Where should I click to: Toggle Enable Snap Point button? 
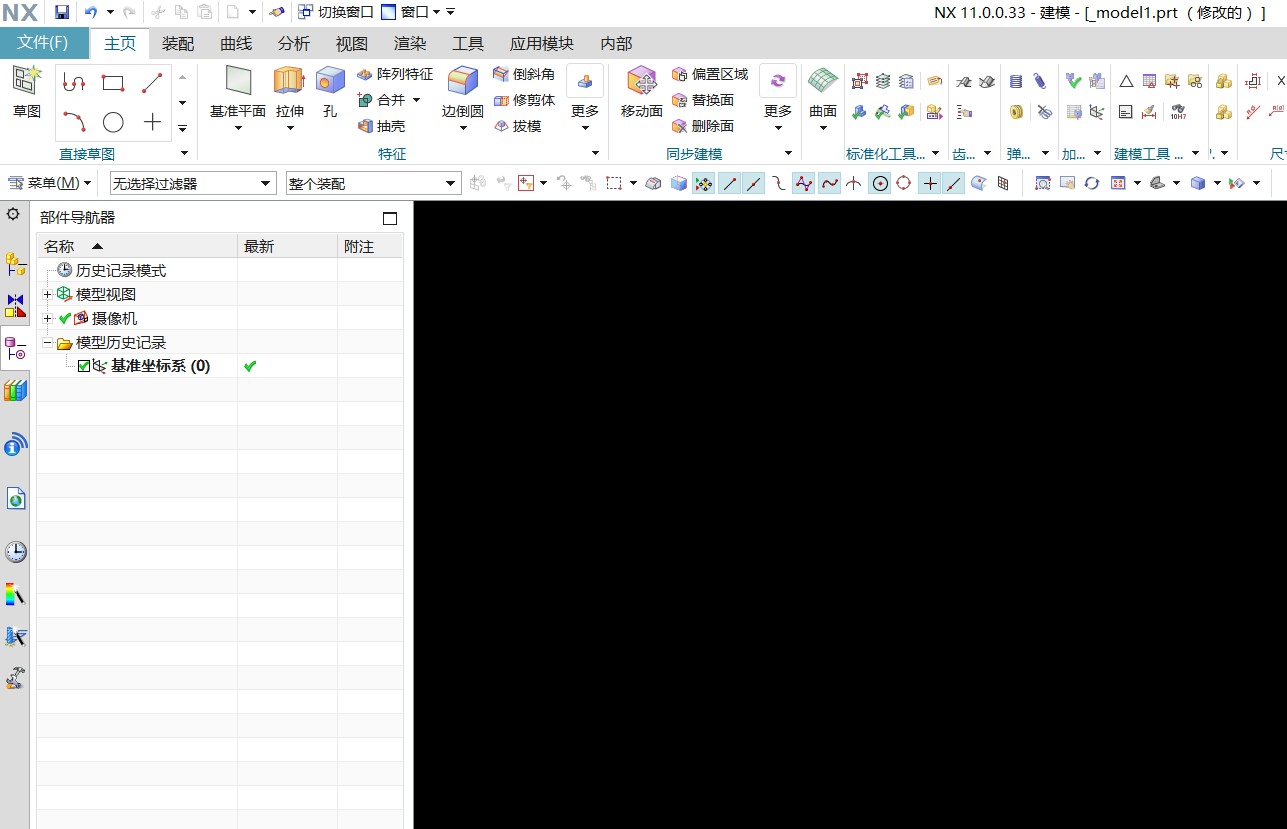(x=703, y=183)
